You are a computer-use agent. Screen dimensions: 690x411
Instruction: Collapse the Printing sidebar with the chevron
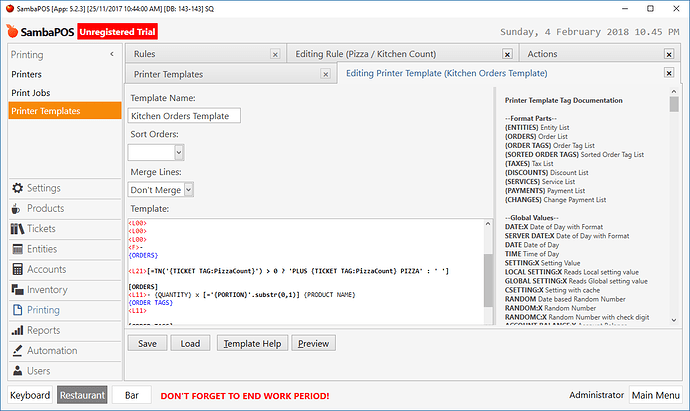tap(112, 54)
